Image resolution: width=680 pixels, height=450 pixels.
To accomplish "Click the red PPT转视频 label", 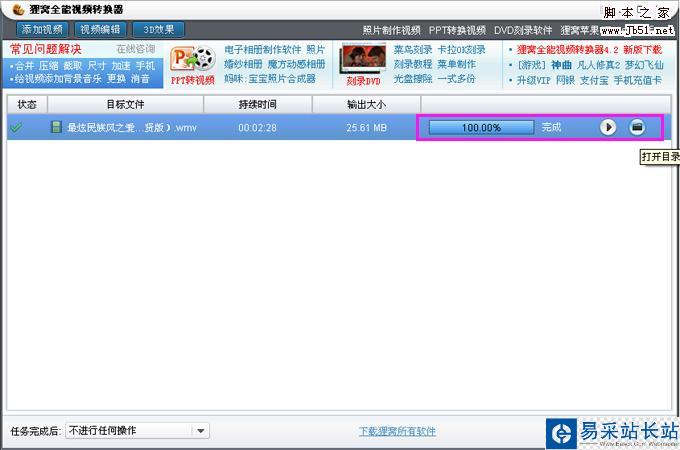I will [193, 80].
